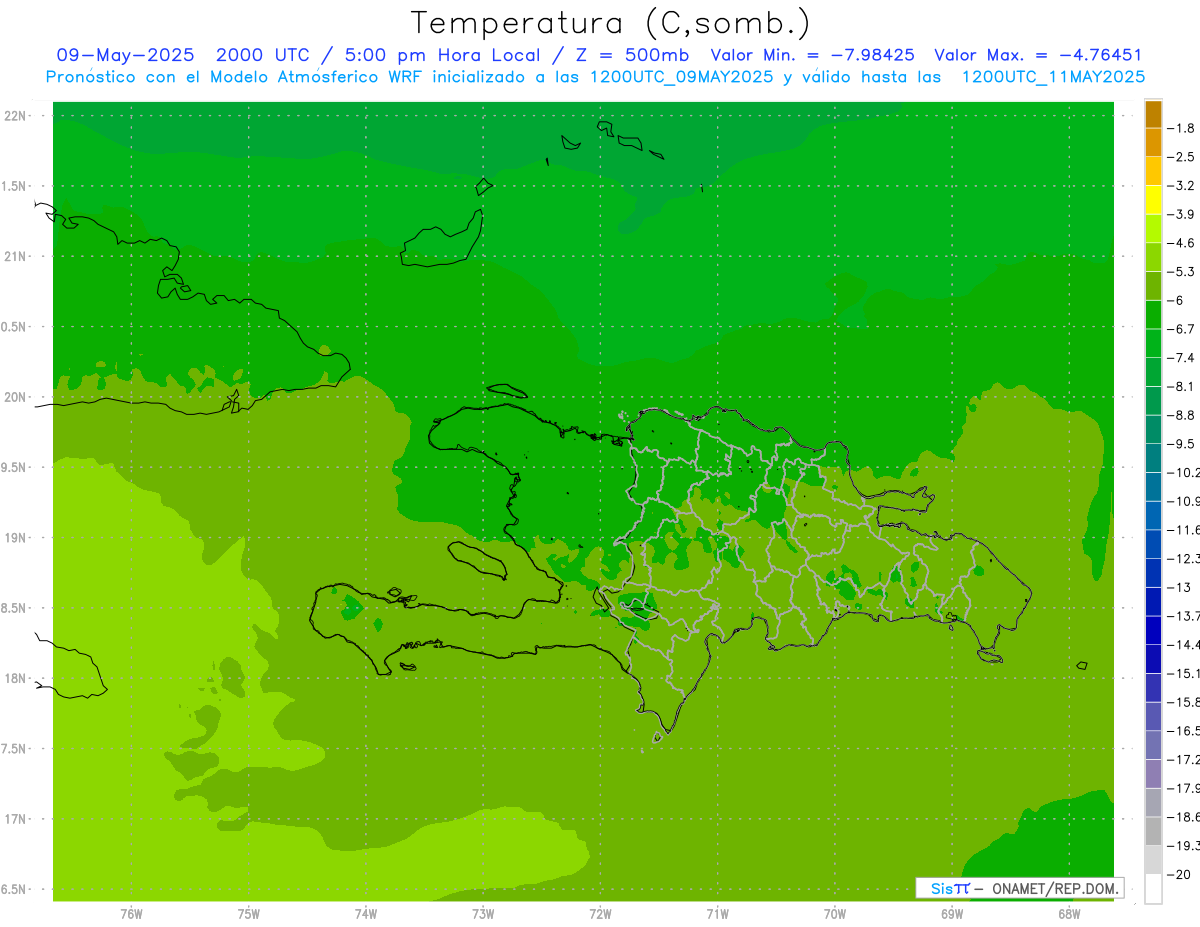Select the date "09-May-2025" in header
This screenshot has height=927, width=1200.
[x=125, y=55]
